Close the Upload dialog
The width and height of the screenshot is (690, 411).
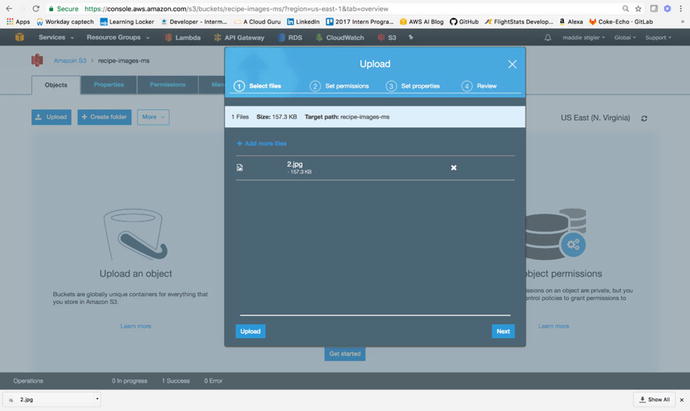pyautogui.click(x=512, y=64)
